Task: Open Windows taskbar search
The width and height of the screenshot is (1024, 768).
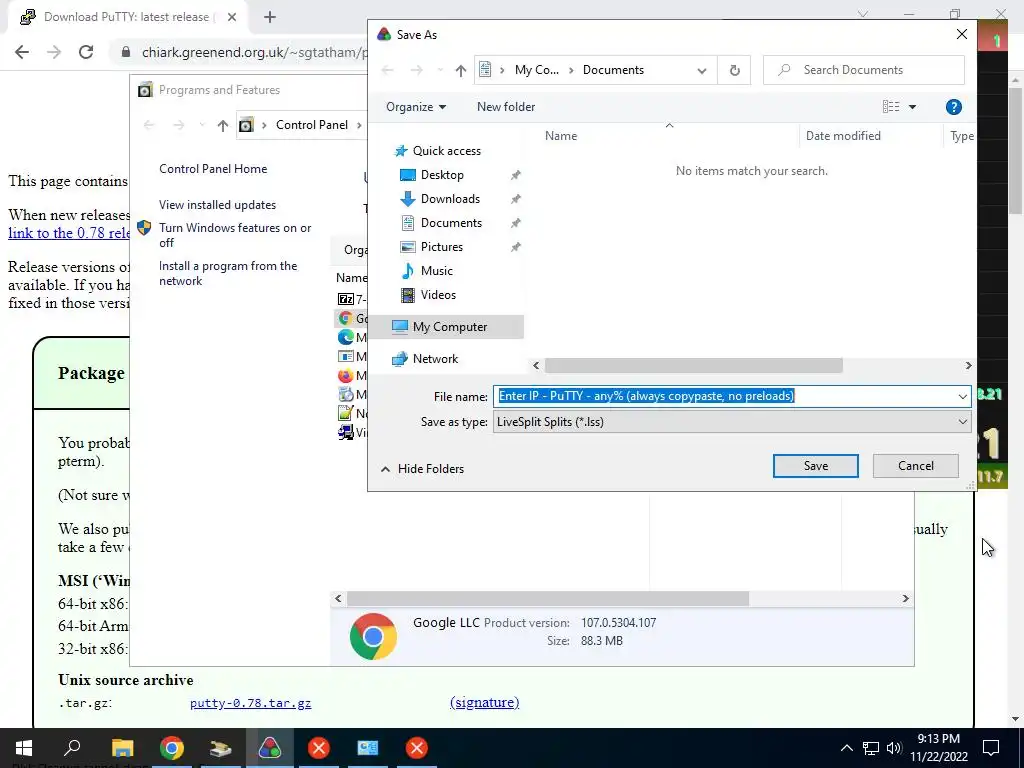Action: pos(72,748)
